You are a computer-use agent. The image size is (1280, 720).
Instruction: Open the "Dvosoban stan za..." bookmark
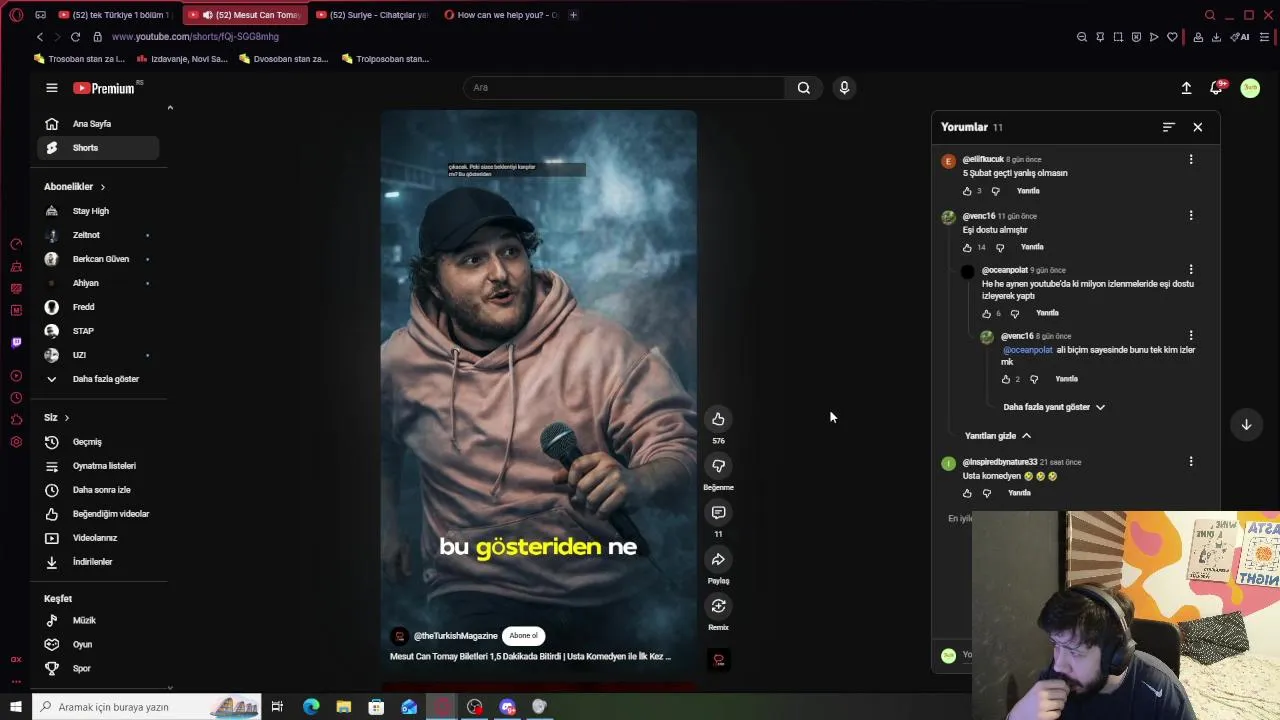click(x=283, y=59)
